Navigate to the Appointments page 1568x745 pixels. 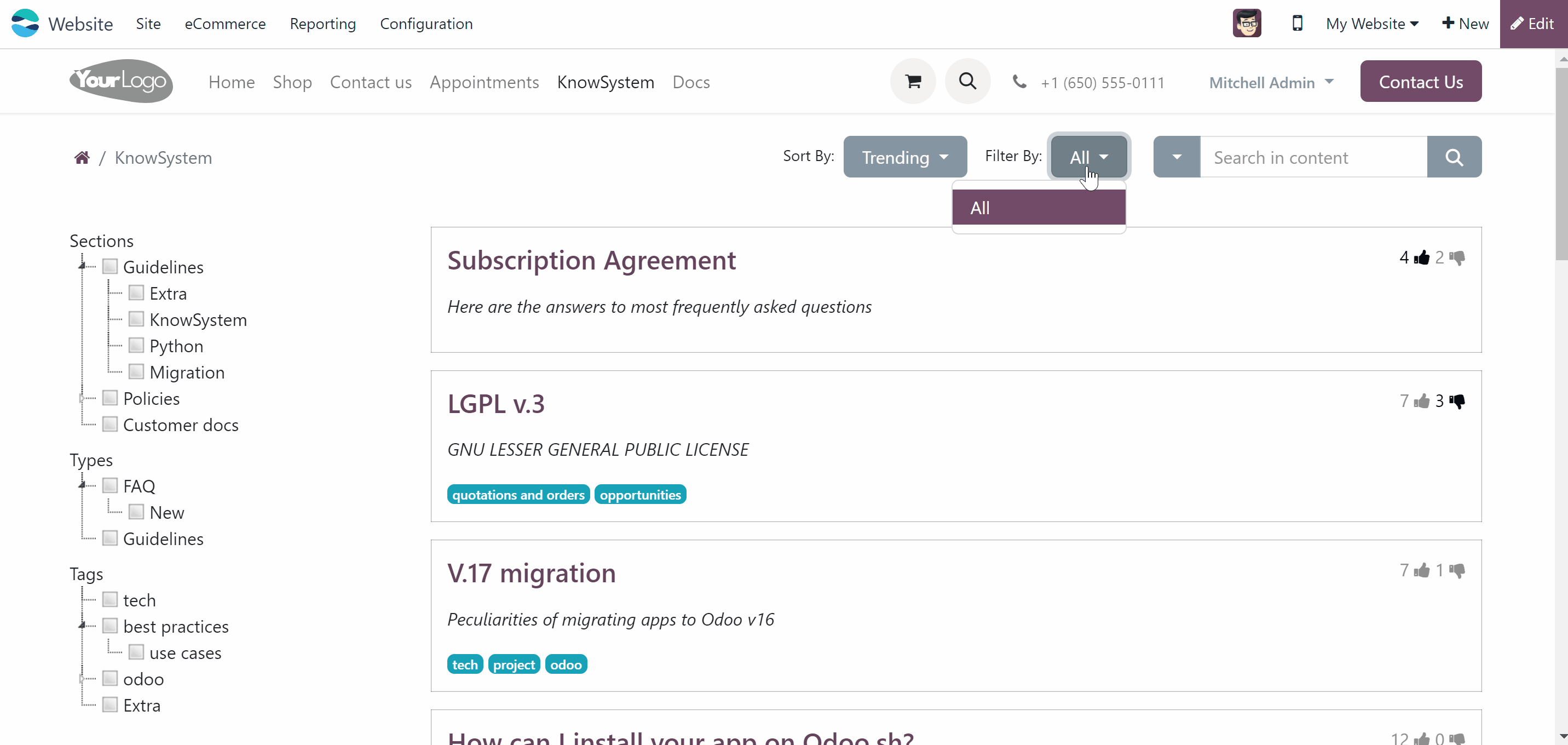(x=484, y=82)
